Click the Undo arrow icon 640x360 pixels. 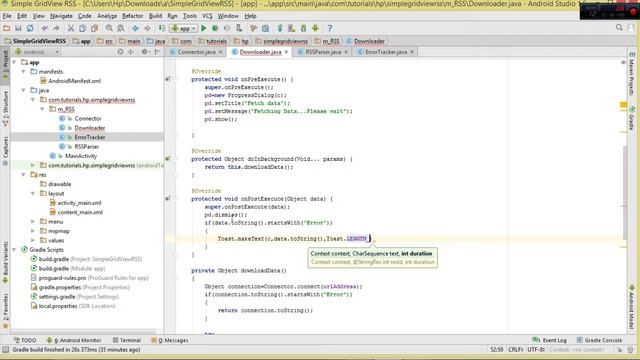click(44, 28)
